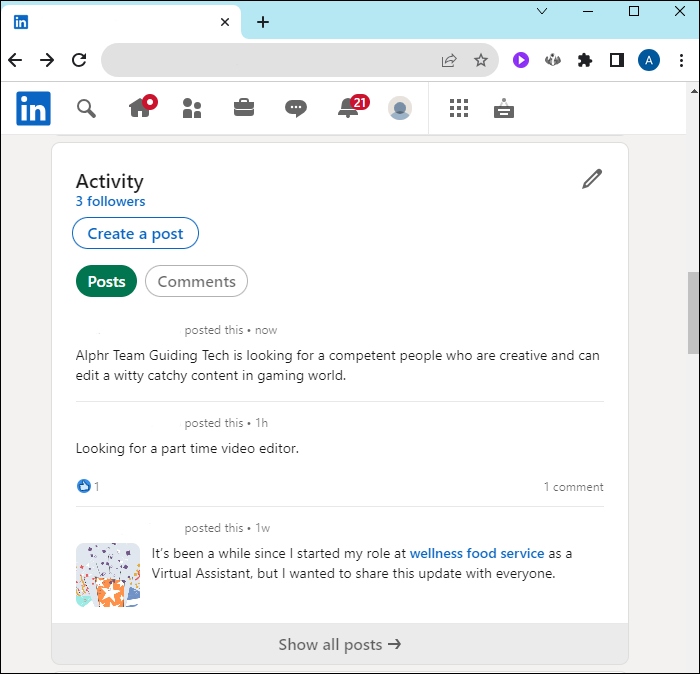Click the share page icon in address bar
Viewport: 700px width, 674px height.
tap(449, 60)
